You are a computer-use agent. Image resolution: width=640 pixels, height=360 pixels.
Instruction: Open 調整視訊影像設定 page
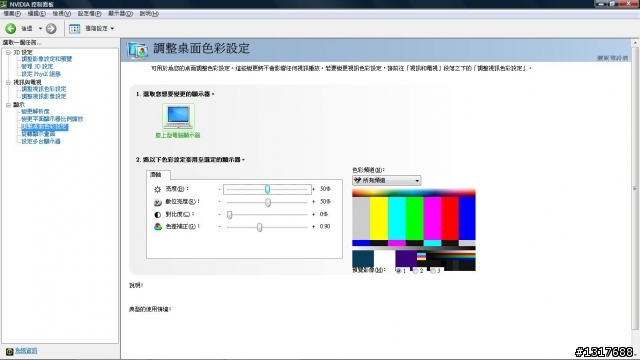[x=44, y=96]
